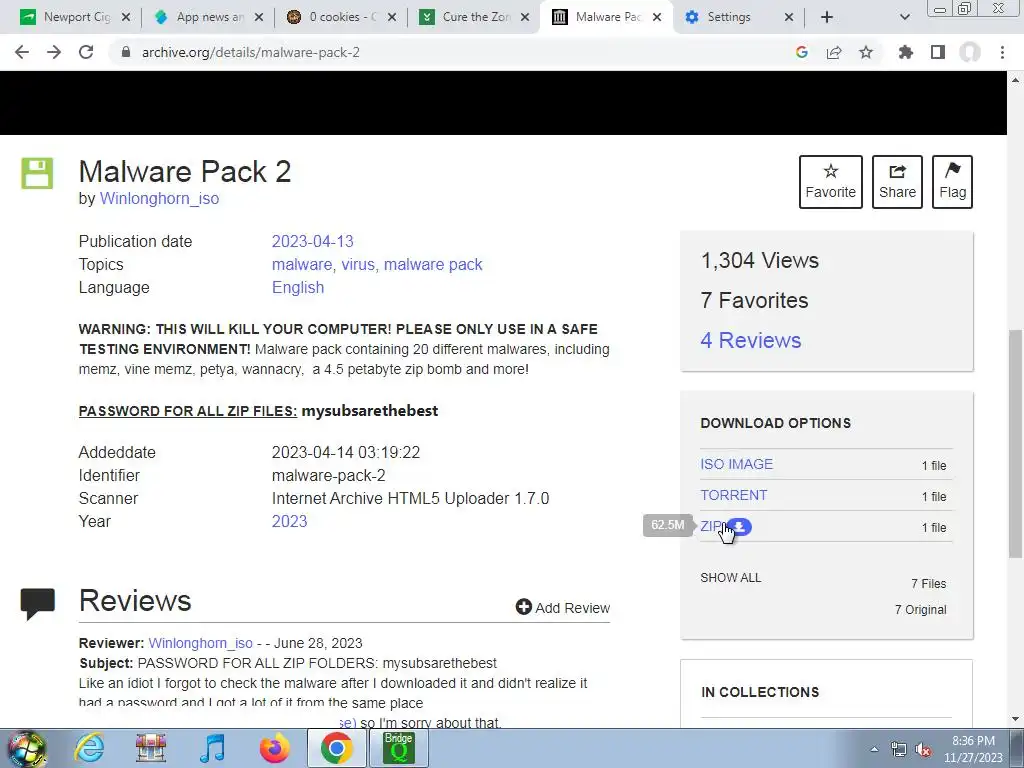Image resolution: width=1024 pixels, height=768 pixels.
Task: Click SHOW ALL files
Action: click(x=731, y=577)
